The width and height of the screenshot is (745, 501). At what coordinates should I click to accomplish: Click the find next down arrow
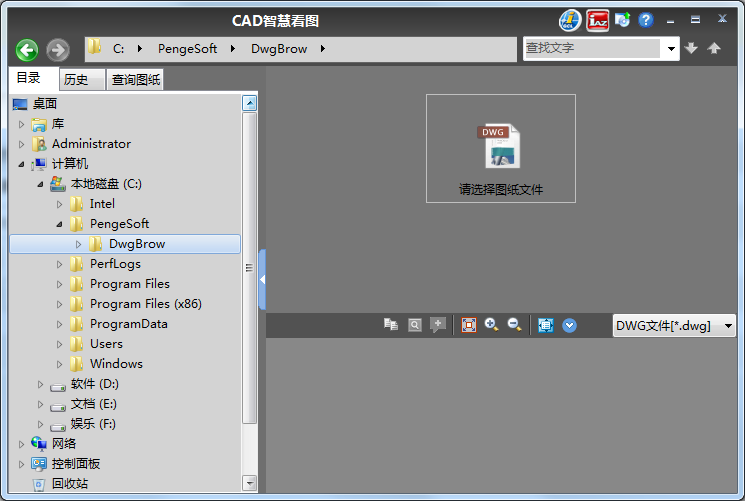(691, 48)
